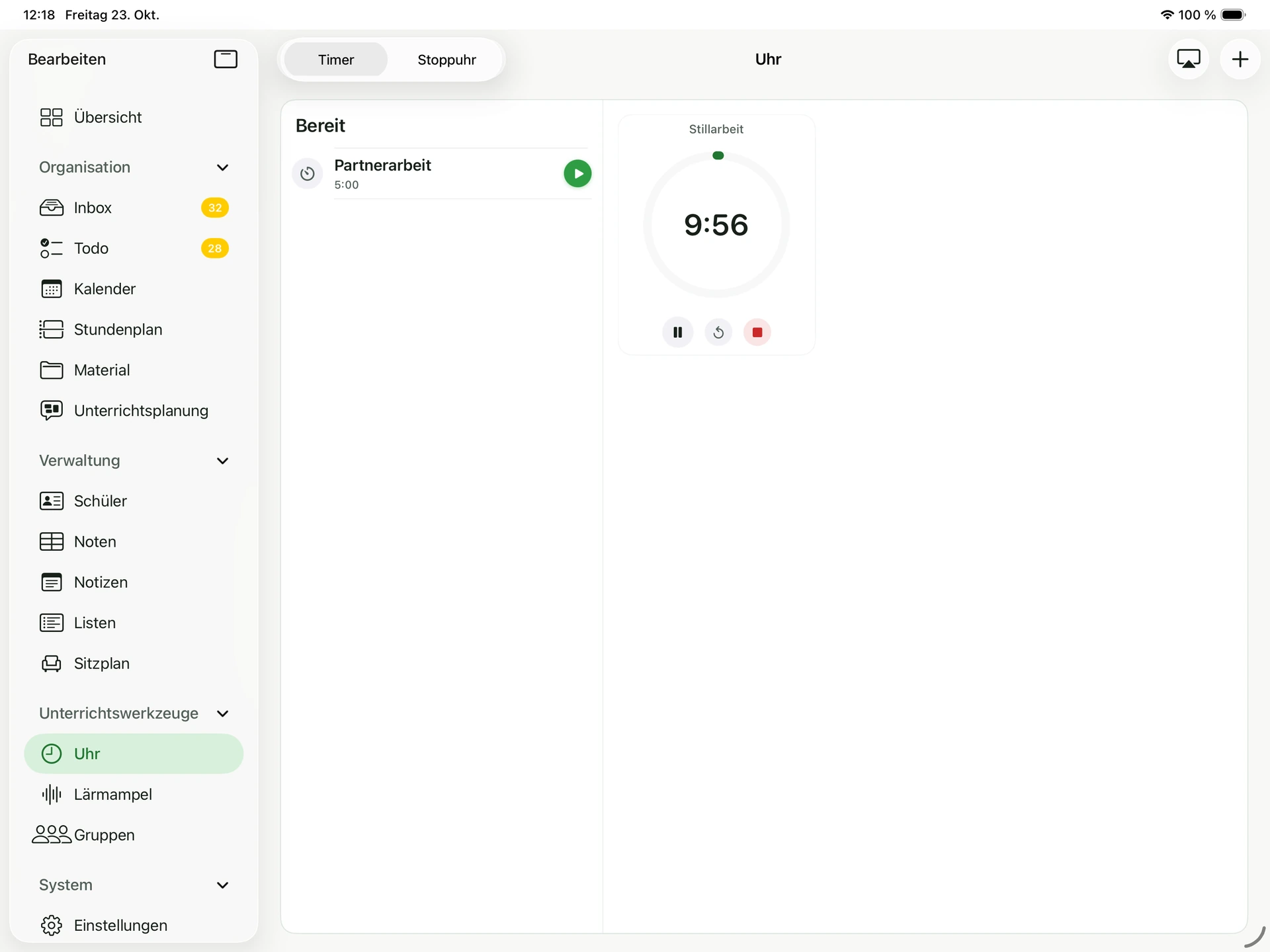Open the Sitzplan seating chart
The image size is (1270, 952).
tap(134, 663)
